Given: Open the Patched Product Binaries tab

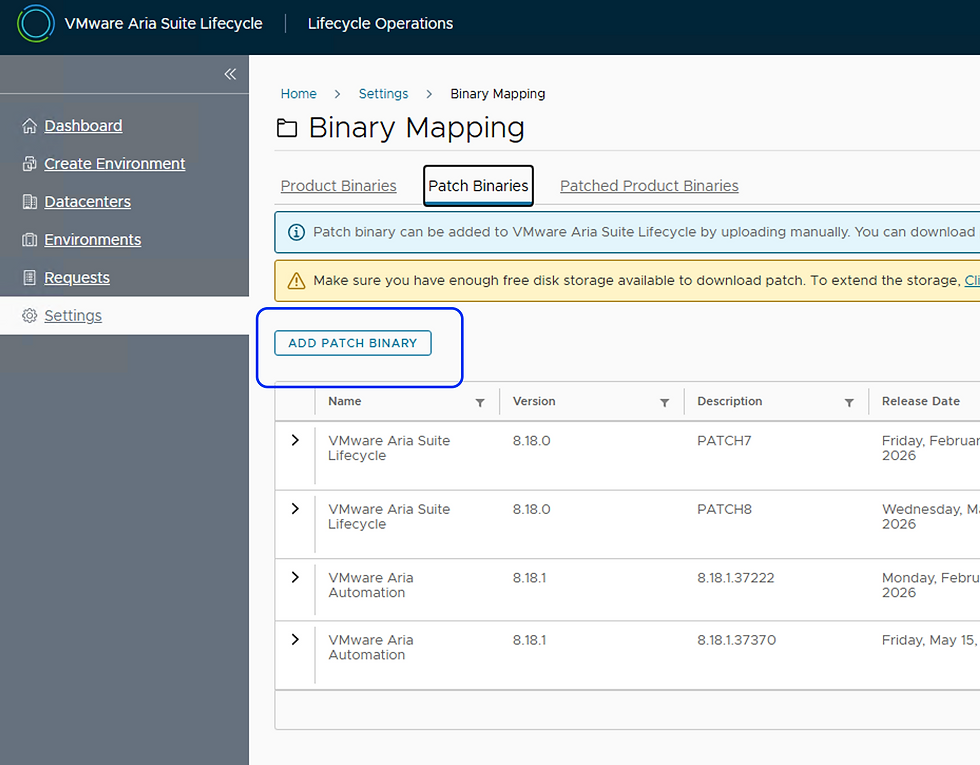Looking at the screenshot, I should coord(649,186).
